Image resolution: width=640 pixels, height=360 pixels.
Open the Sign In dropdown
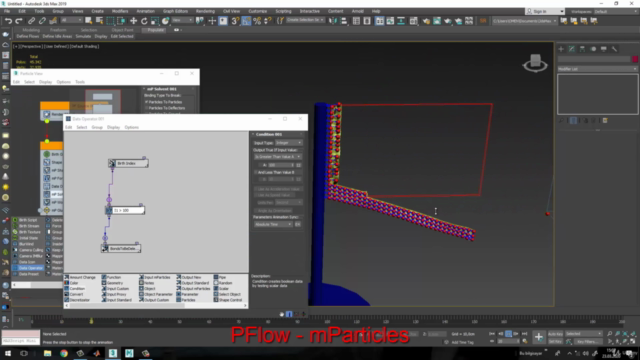[x=545, y=11]
